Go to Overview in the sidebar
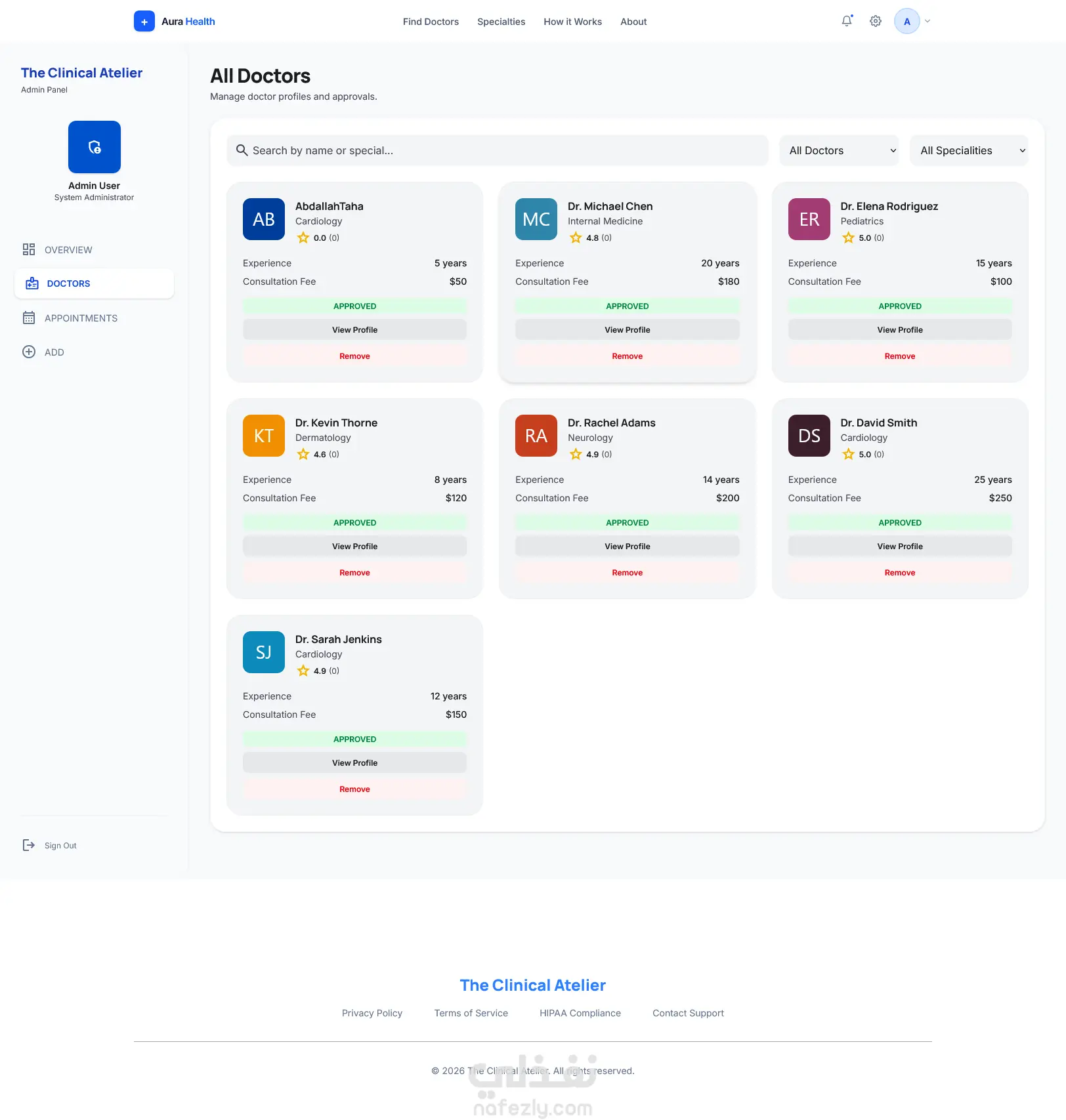 [x=94, y=249]
